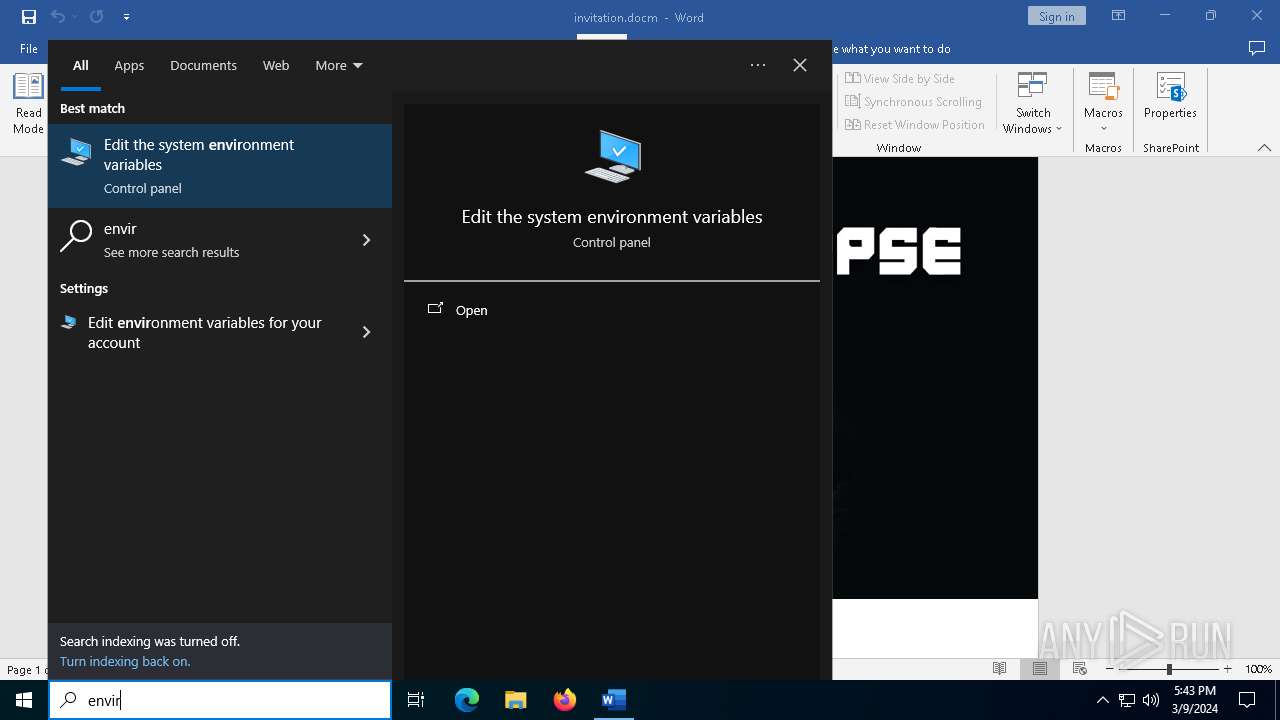The width and height of the screenshot is (1280, 720).
Task: Click the zoom slider handle
Action: (x=1169, y=669)
